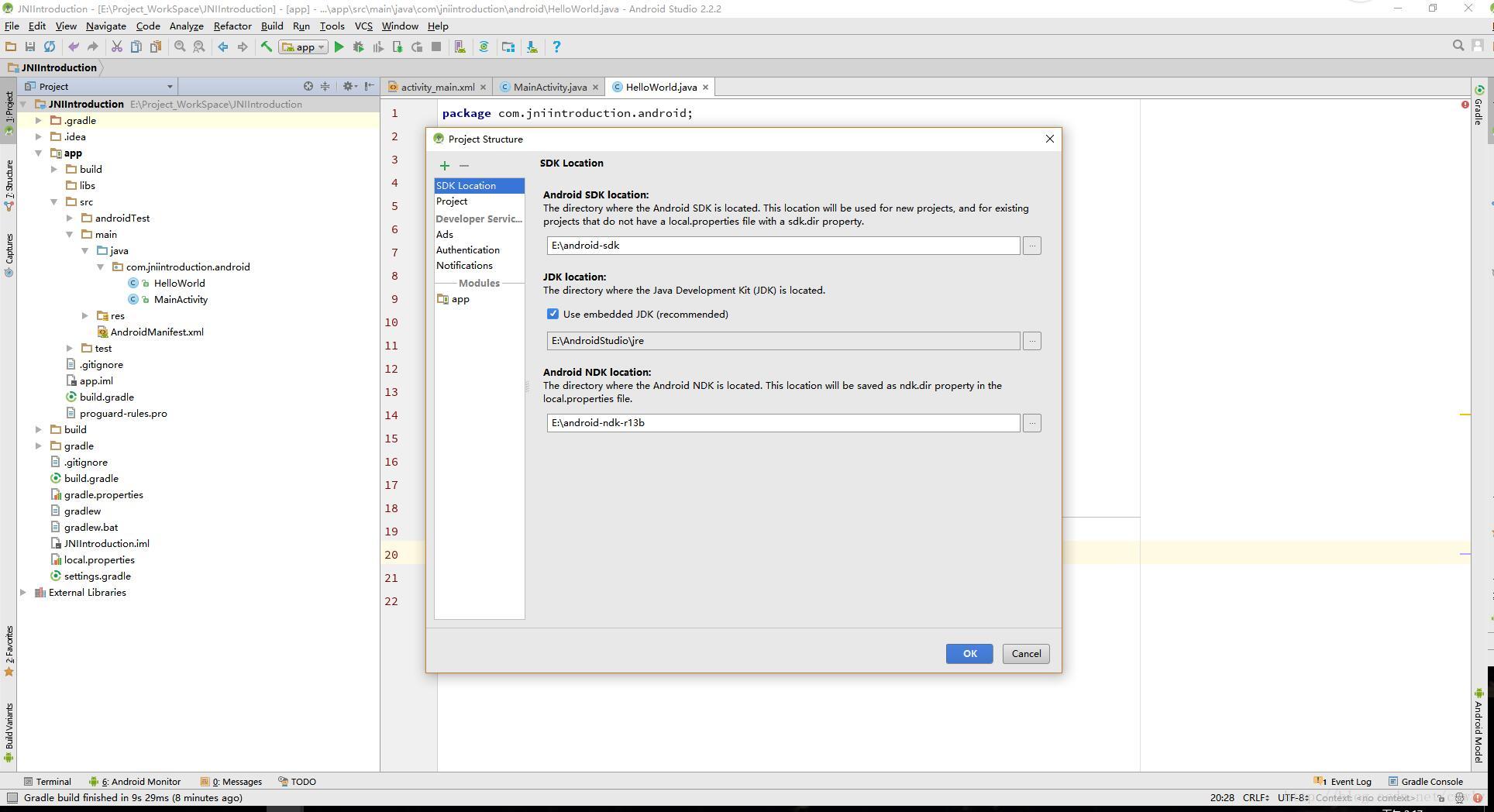The image size is (1494, 812).
Task: Click the Android SDK location field
Action: click(x=783, y=246)
